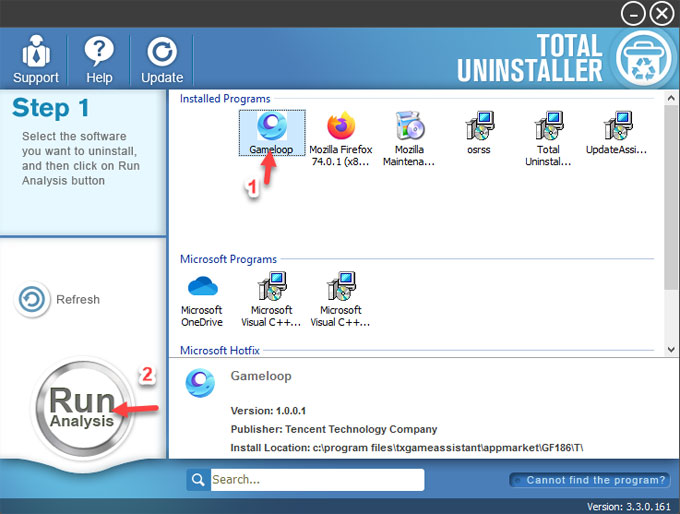Open the Support section
The image size is (680, 514).
[x=36, y=59]
